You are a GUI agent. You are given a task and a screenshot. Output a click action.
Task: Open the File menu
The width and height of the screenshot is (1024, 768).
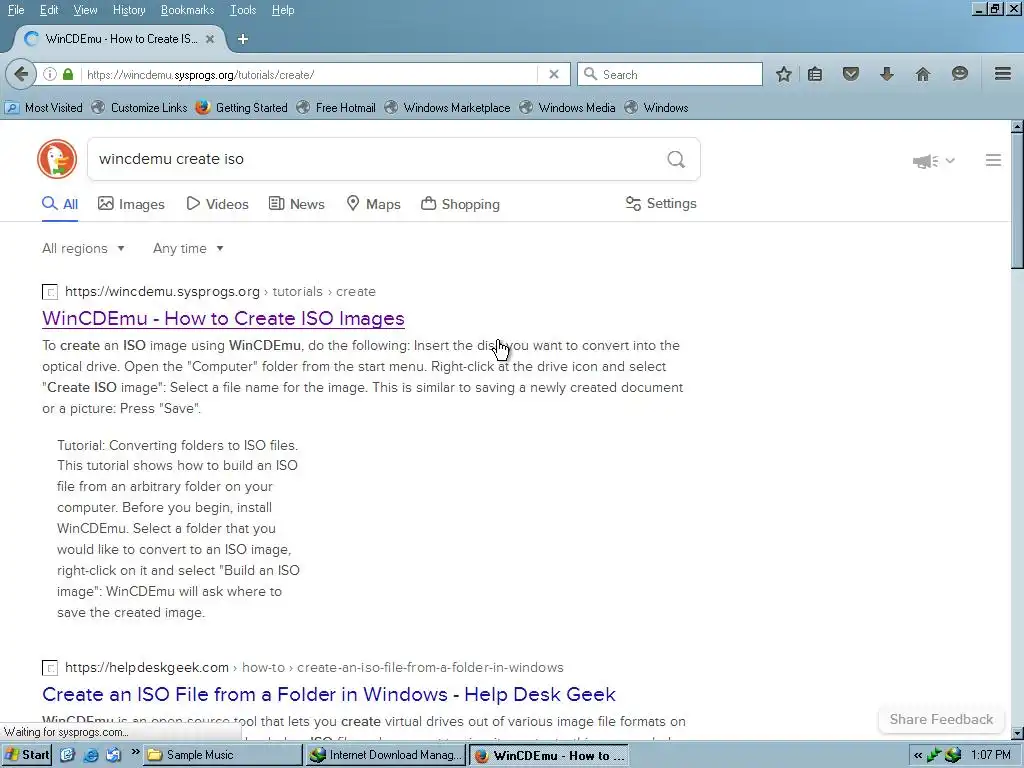16,10
